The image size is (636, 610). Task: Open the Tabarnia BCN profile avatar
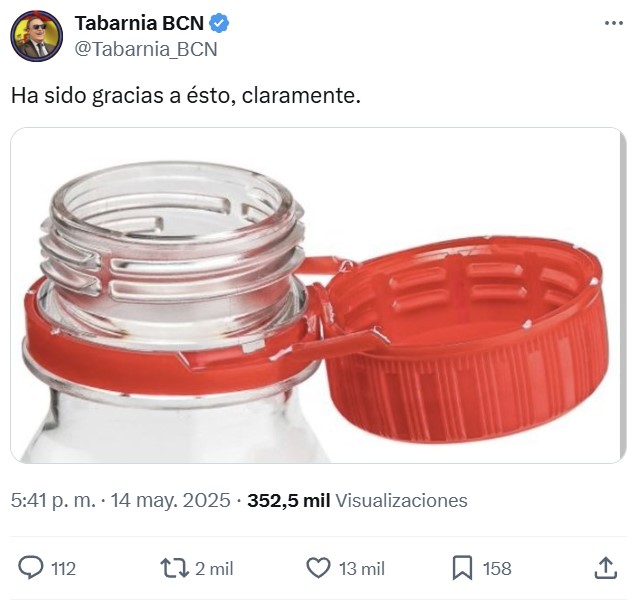pos(37,36)
